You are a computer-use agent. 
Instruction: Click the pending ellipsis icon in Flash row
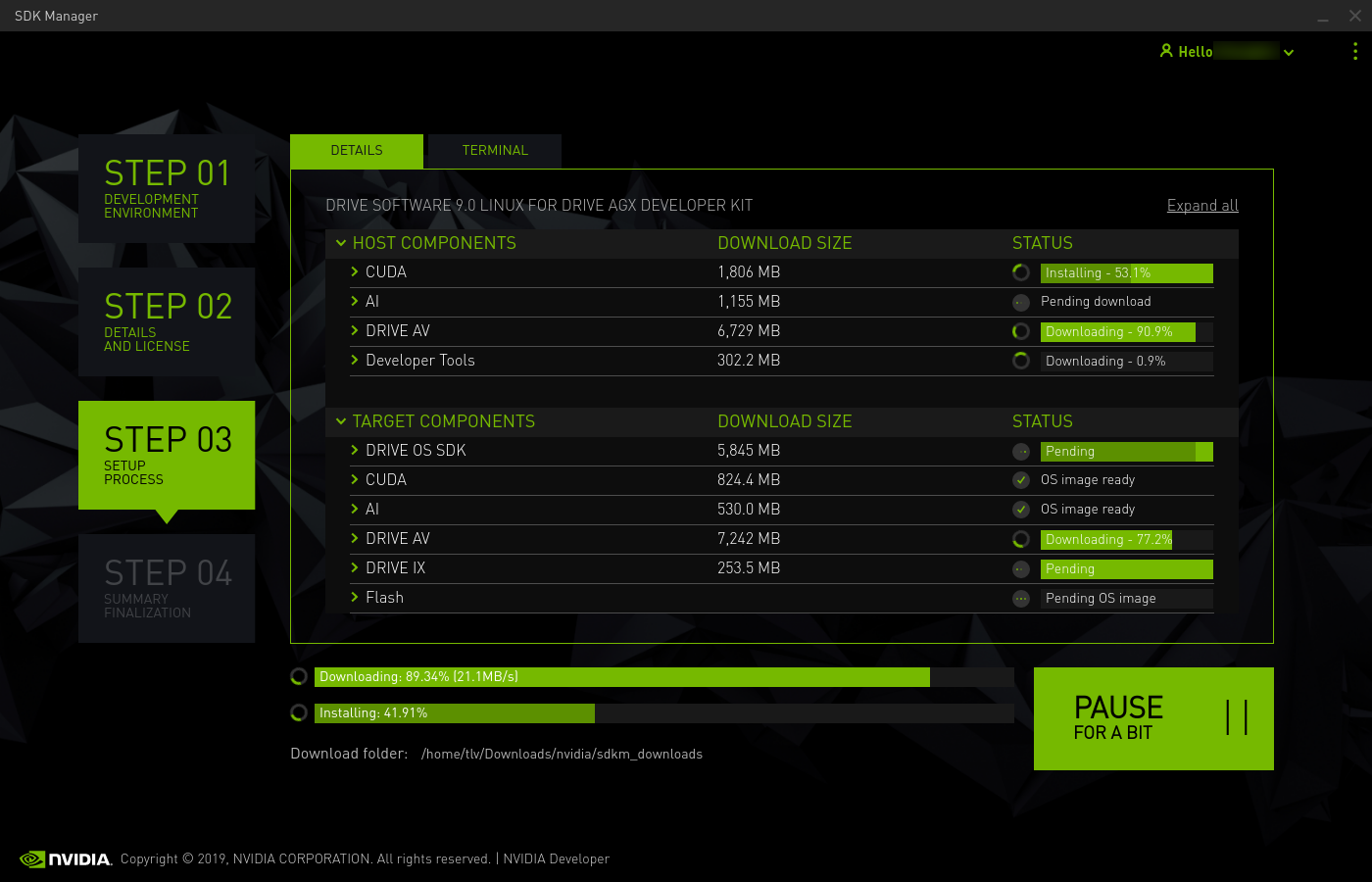[1020, 598]
